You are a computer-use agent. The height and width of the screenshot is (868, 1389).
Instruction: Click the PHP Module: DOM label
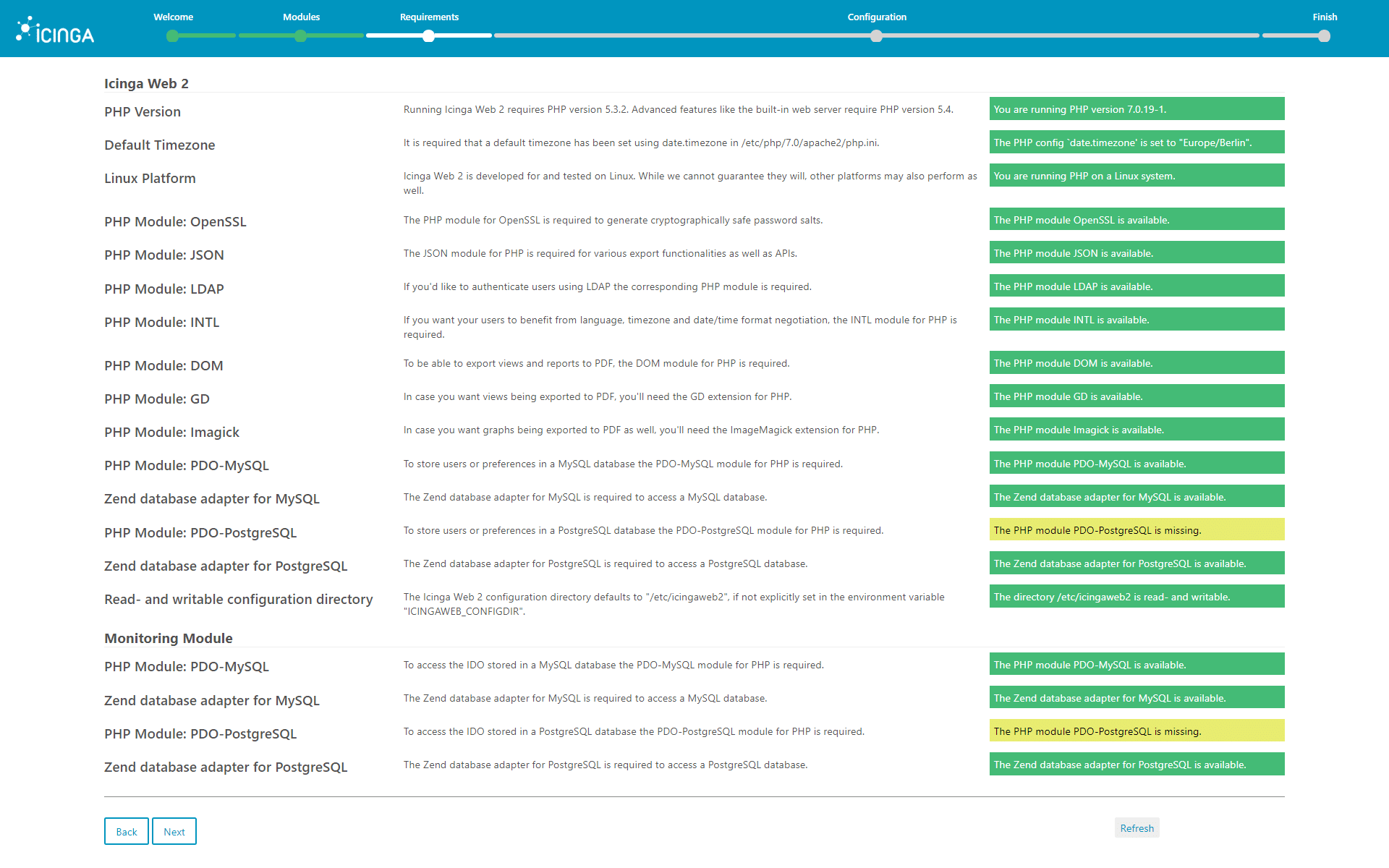(163, 365)
